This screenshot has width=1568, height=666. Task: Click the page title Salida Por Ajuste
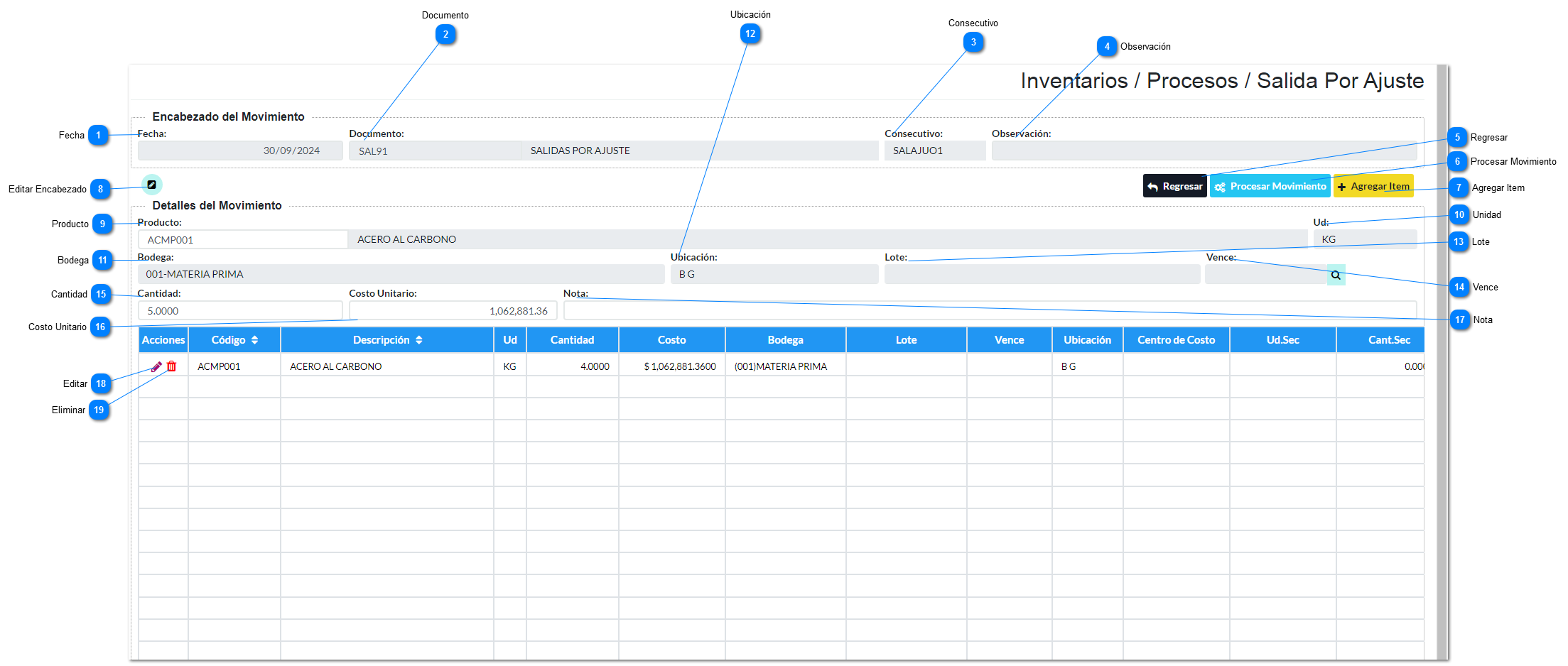[1340, 81]
